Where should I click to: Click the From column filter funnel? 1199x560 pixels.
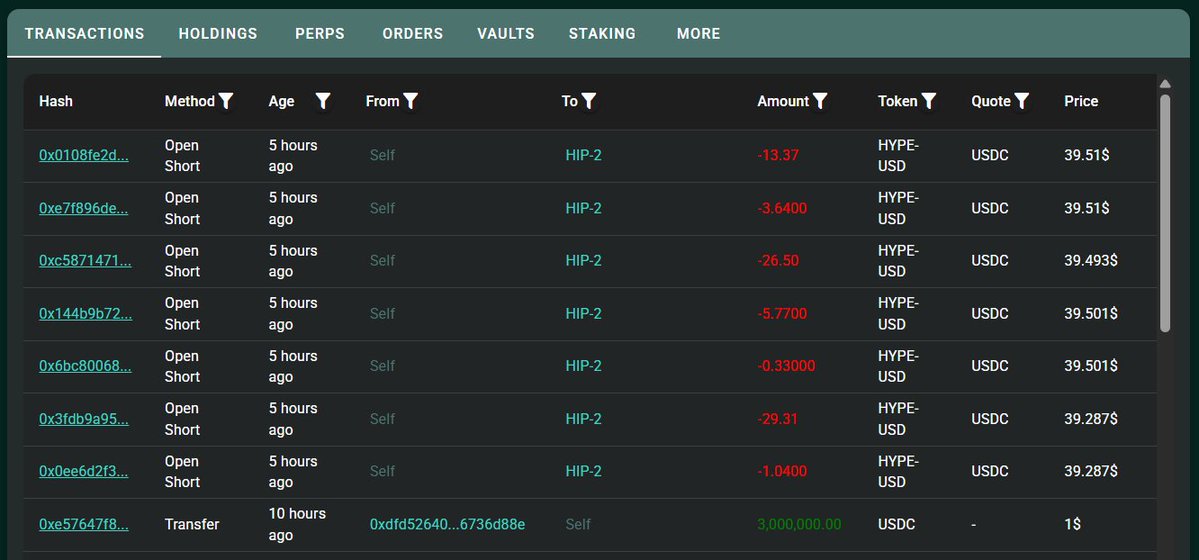411,101
